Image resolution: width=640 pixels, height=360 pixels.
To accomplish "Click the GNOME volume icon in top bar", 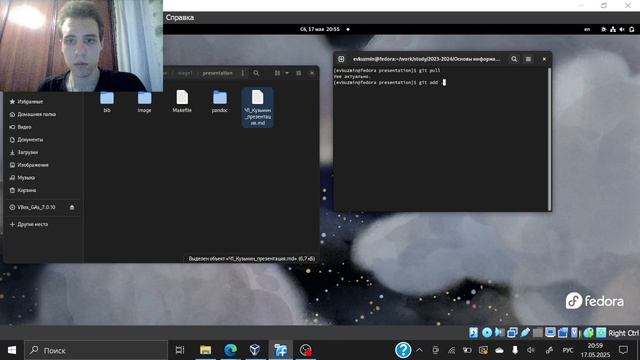I will (622, 29).
